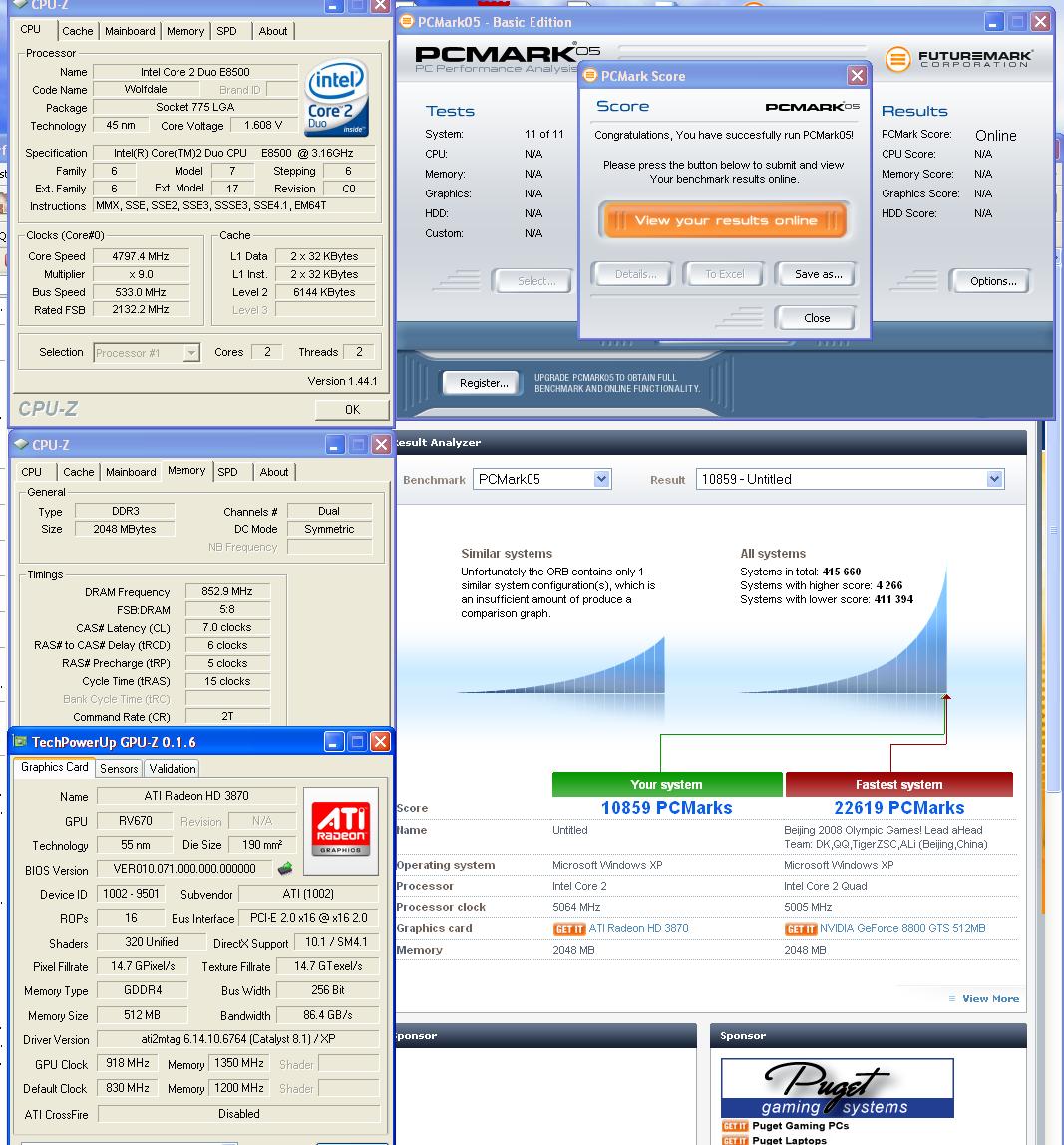Open the Puget Laptops link
Screen dimensions: 1064x1145
[x=790, y=1140]
